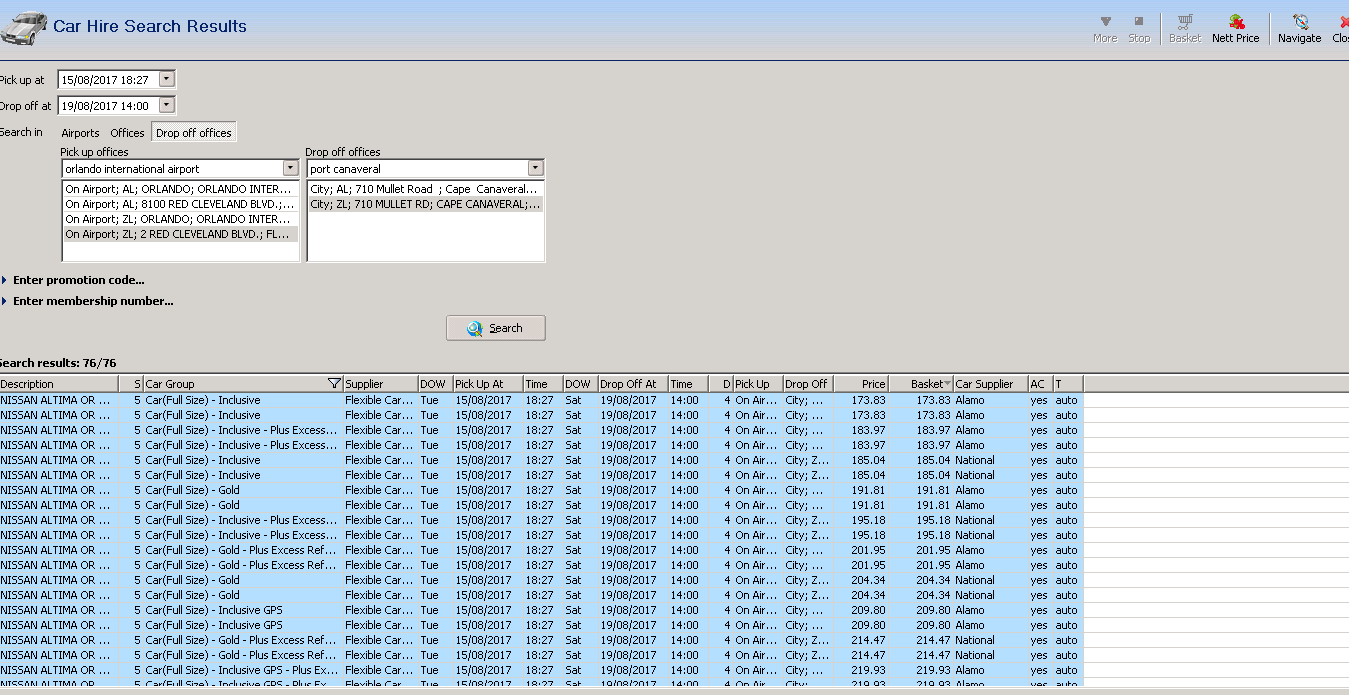
Task: Open the Drop off offices combo dropdown
Action: point(536,169)
